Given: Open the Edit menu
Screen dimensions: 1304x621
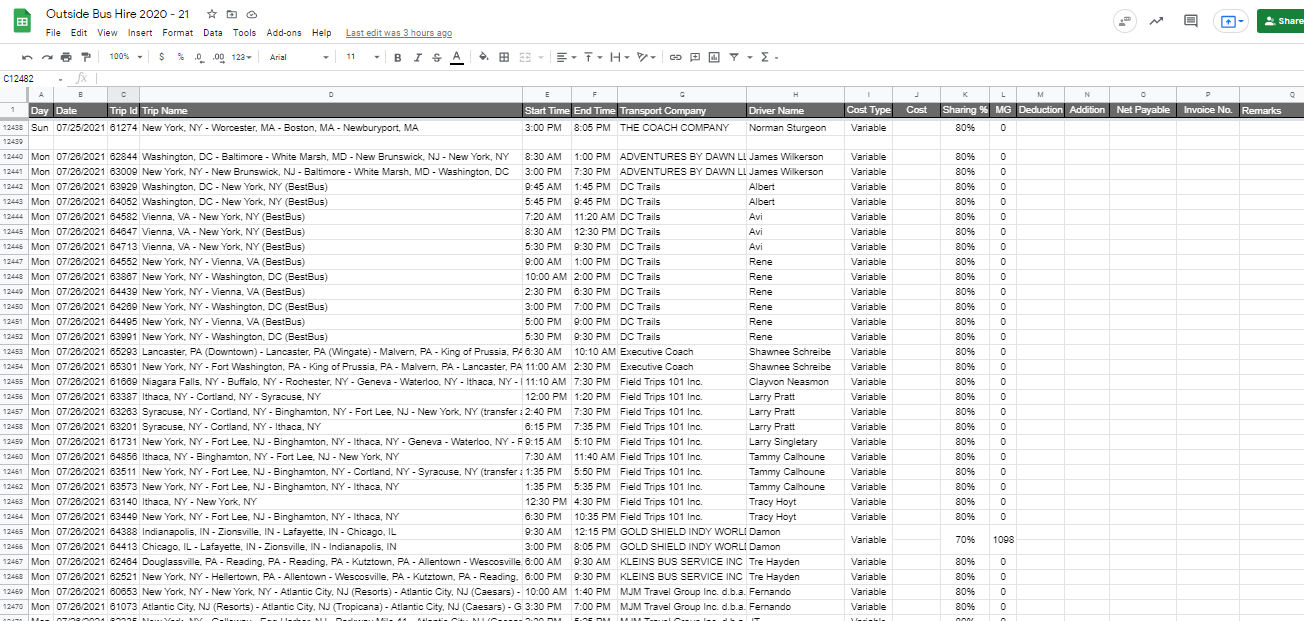Looking at the screenshot, I should [x=79, y=33].
